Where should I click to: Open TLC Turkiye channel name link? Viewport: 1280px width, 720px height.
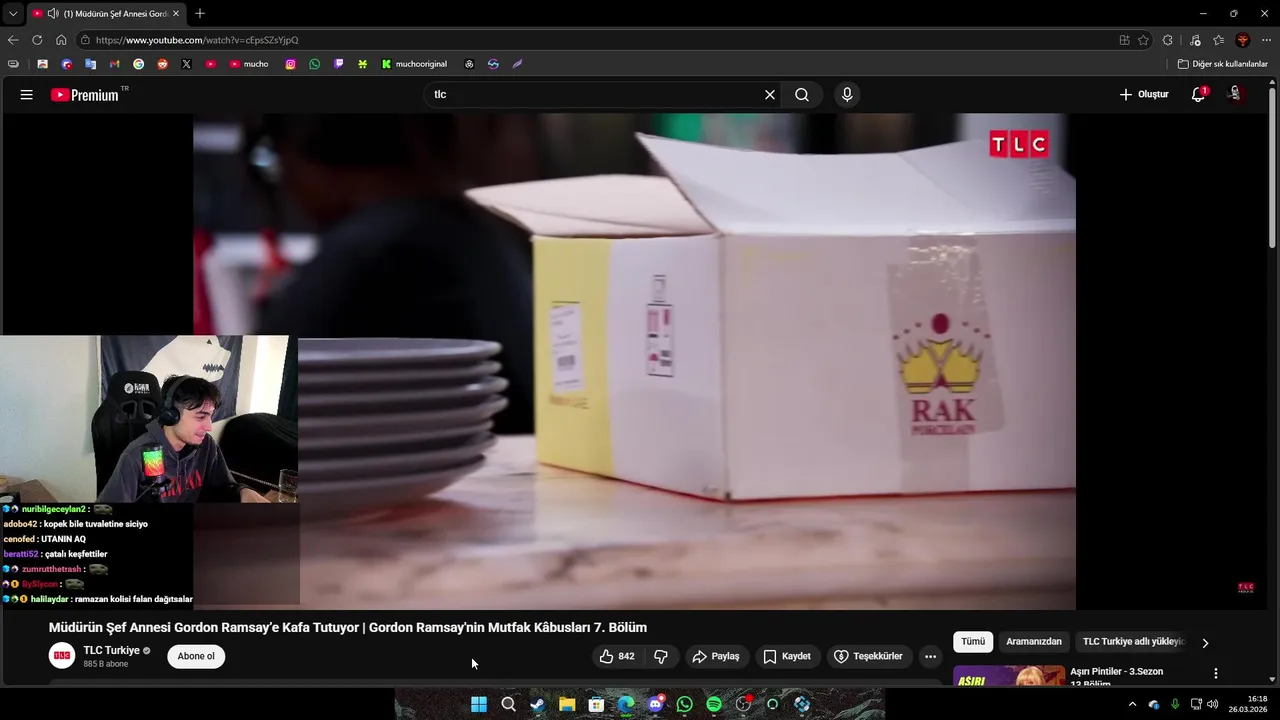click(111, 650)
